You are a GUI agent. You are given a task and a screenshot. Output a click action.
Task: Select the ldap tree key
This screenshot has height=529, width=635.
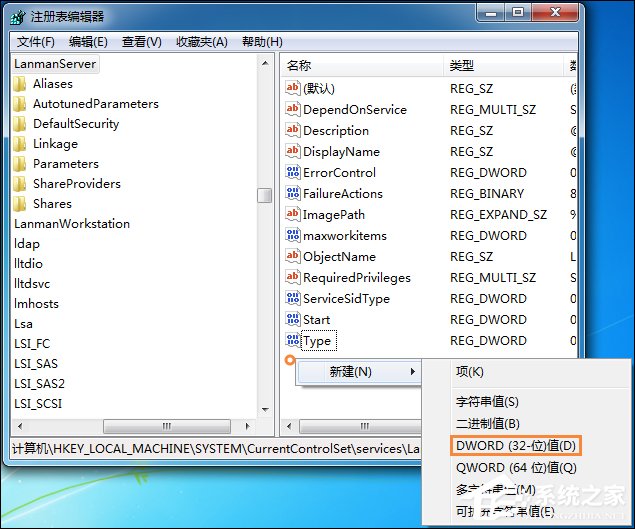tap(27, 244)
